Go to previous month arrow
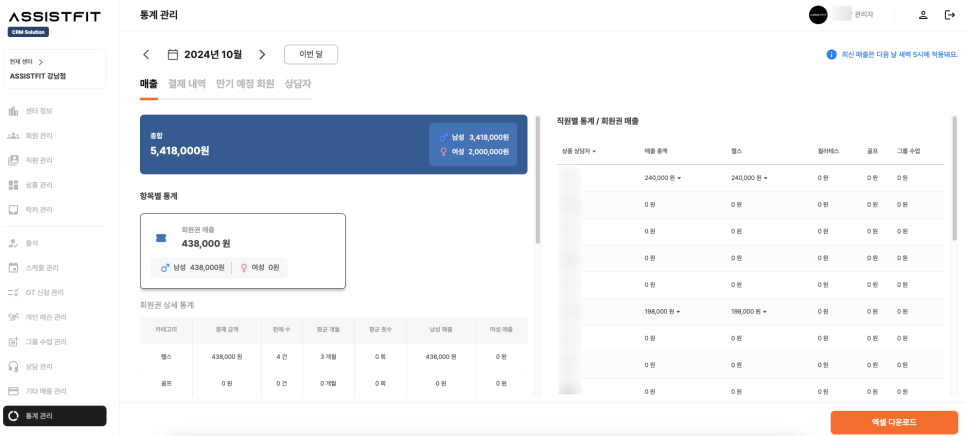Viewport: 966px width, 436px height. coord(146,55)
